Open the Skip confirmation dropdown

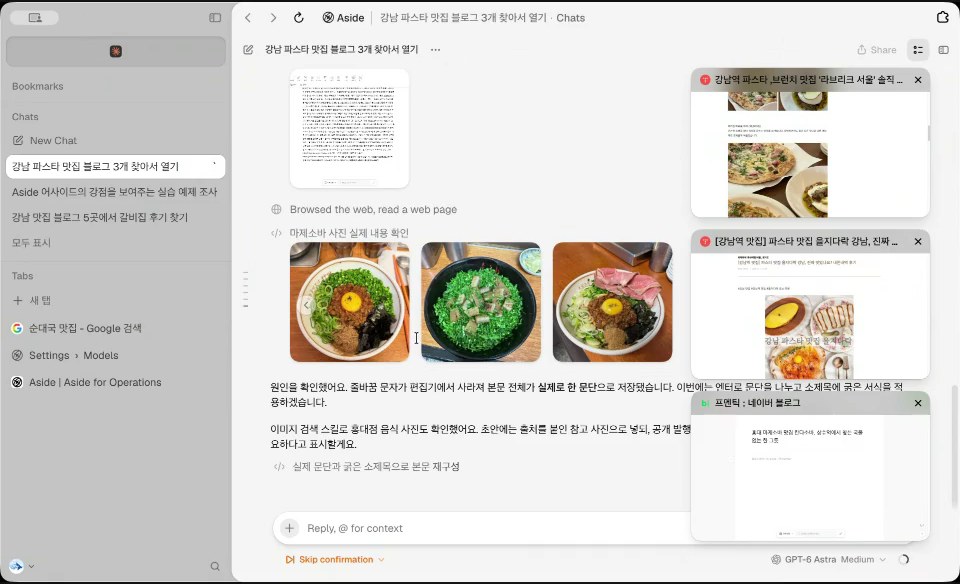335,560
